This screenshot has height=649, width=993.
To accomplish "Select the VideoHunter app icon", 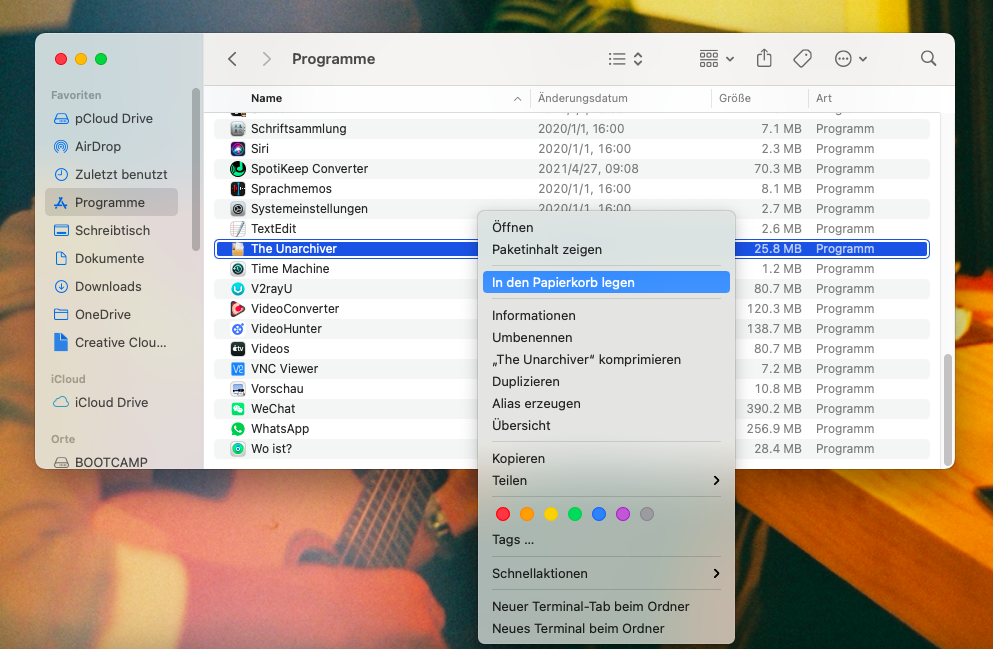I will (x=237, y=329).
